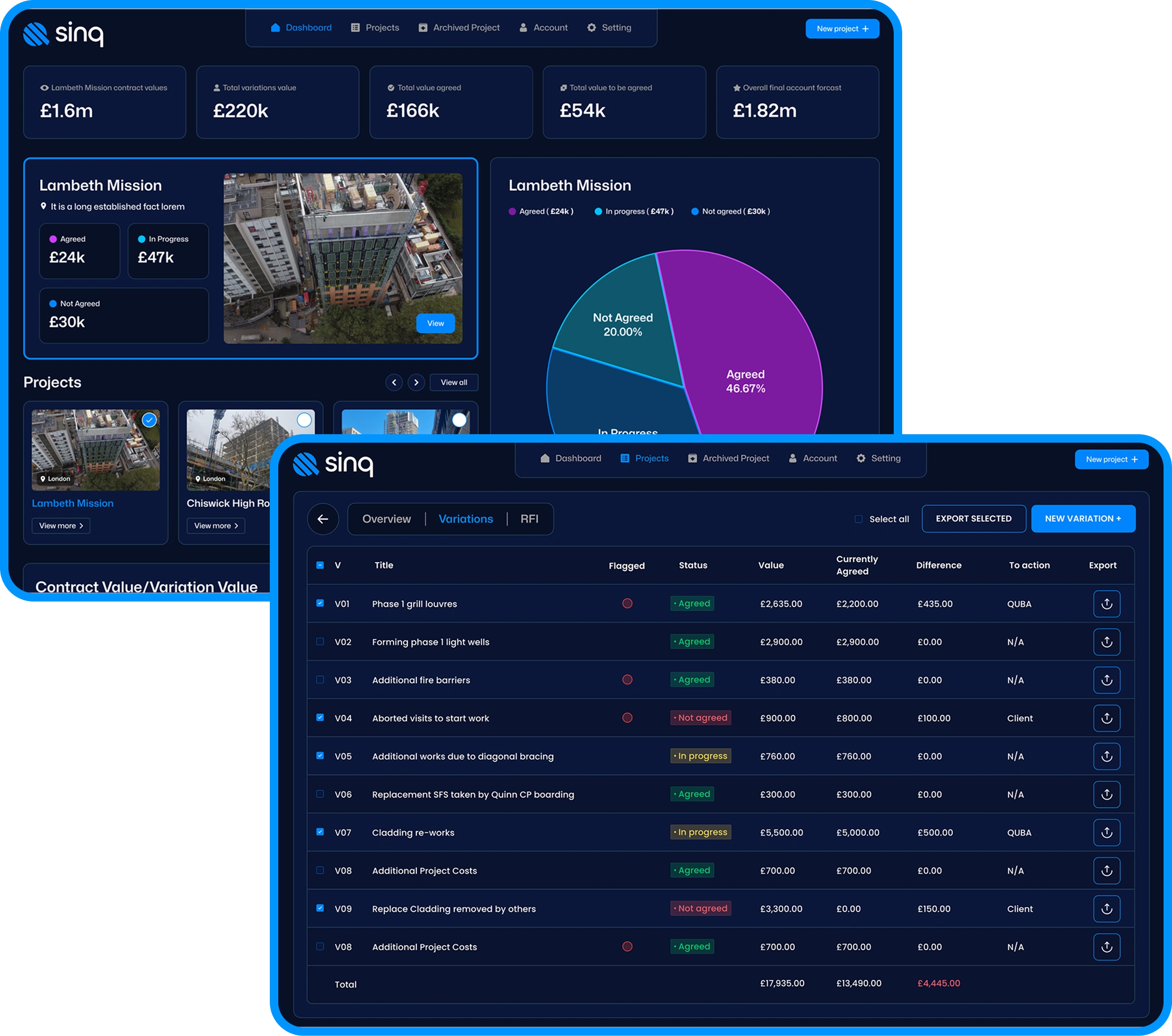
Task: Export row V04 Aborted visits to start work
Action: [x=1107, y=718]
